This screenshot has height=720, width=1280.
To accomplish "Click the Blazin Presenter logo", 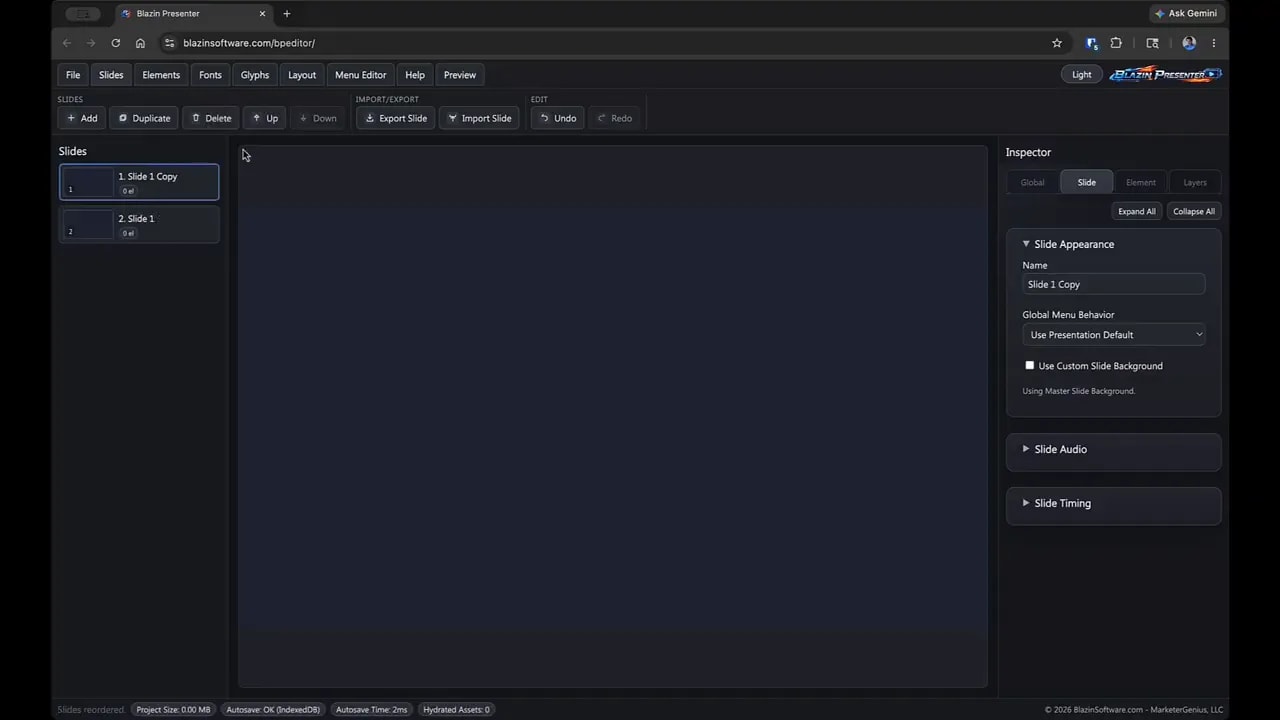I will pyautogui.click(x=1165, y=74).
